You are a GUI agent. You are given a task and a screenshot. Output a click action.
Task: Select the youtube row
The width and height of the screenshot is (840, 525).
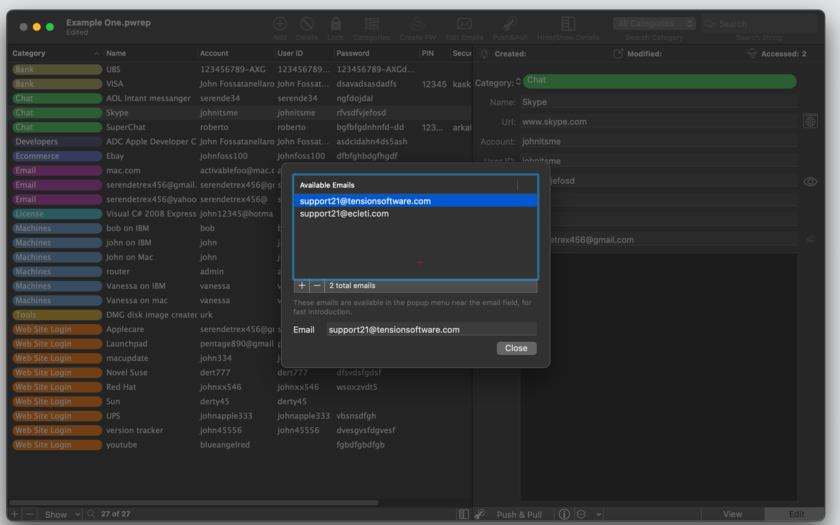click(x=241, y=445)
